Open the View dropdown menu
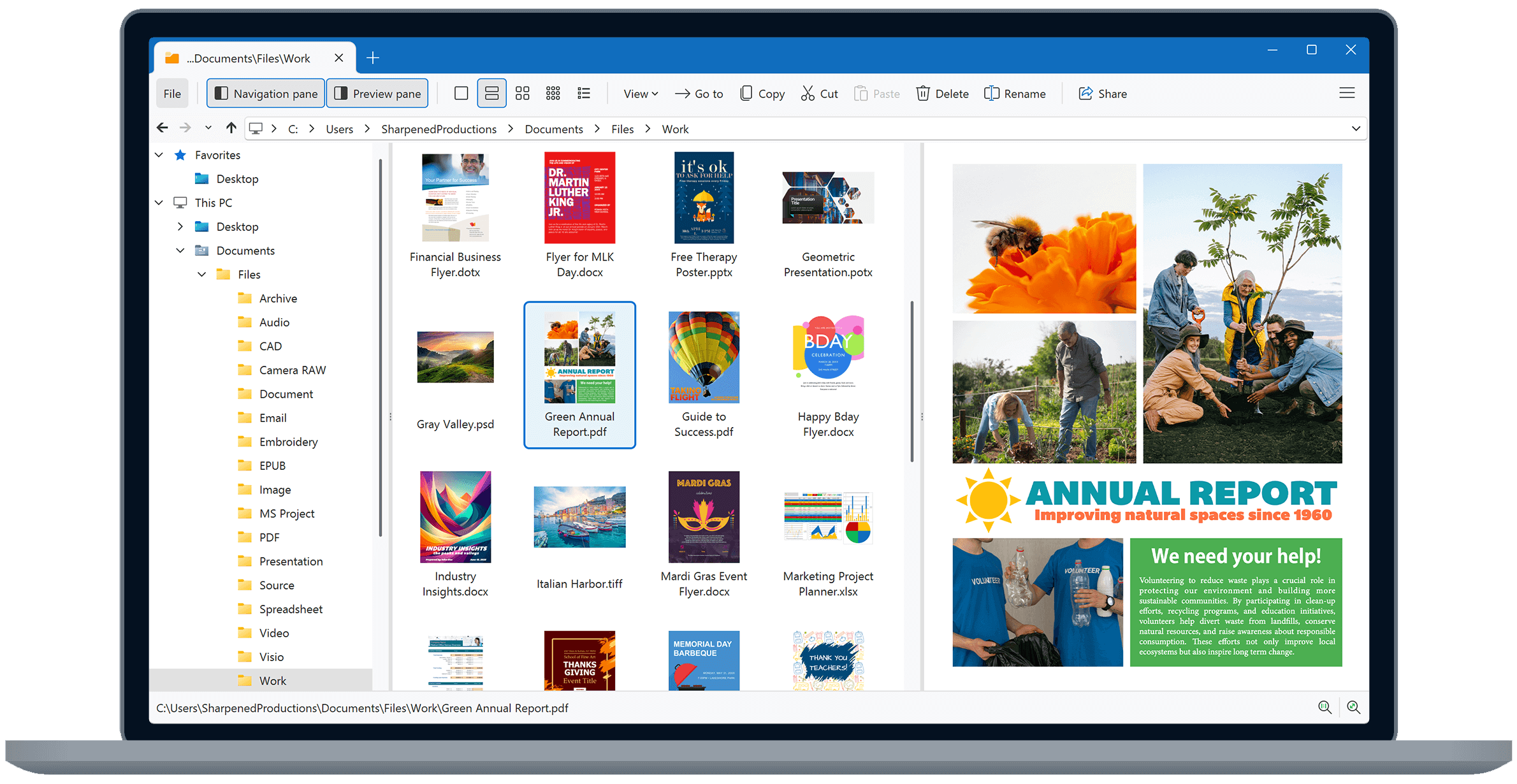This screenshot has width=1517, height=784. point(639,93)
